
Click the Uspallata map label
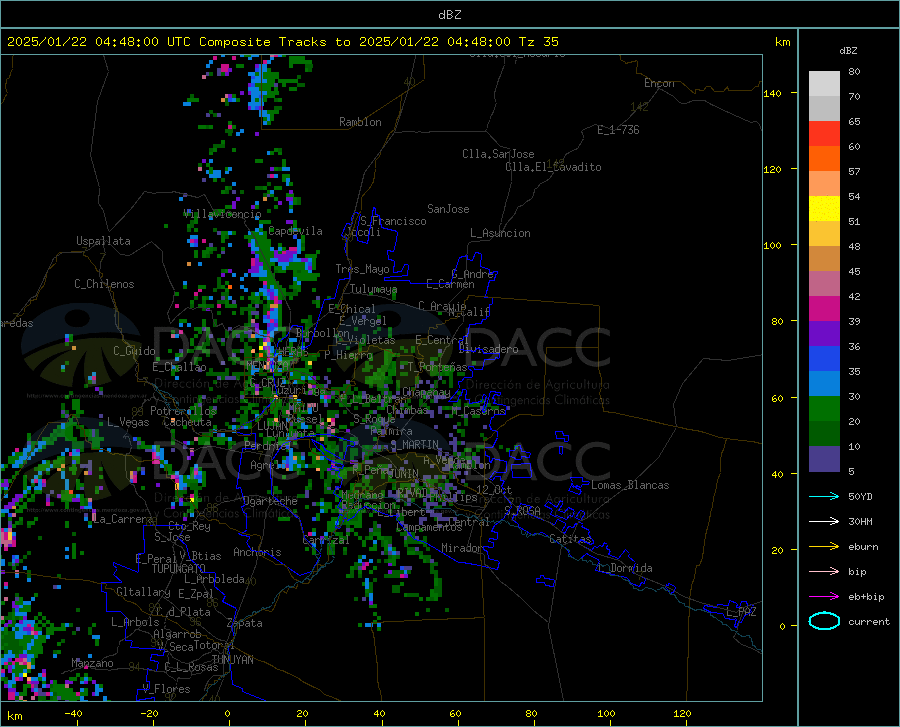[103, 242]
